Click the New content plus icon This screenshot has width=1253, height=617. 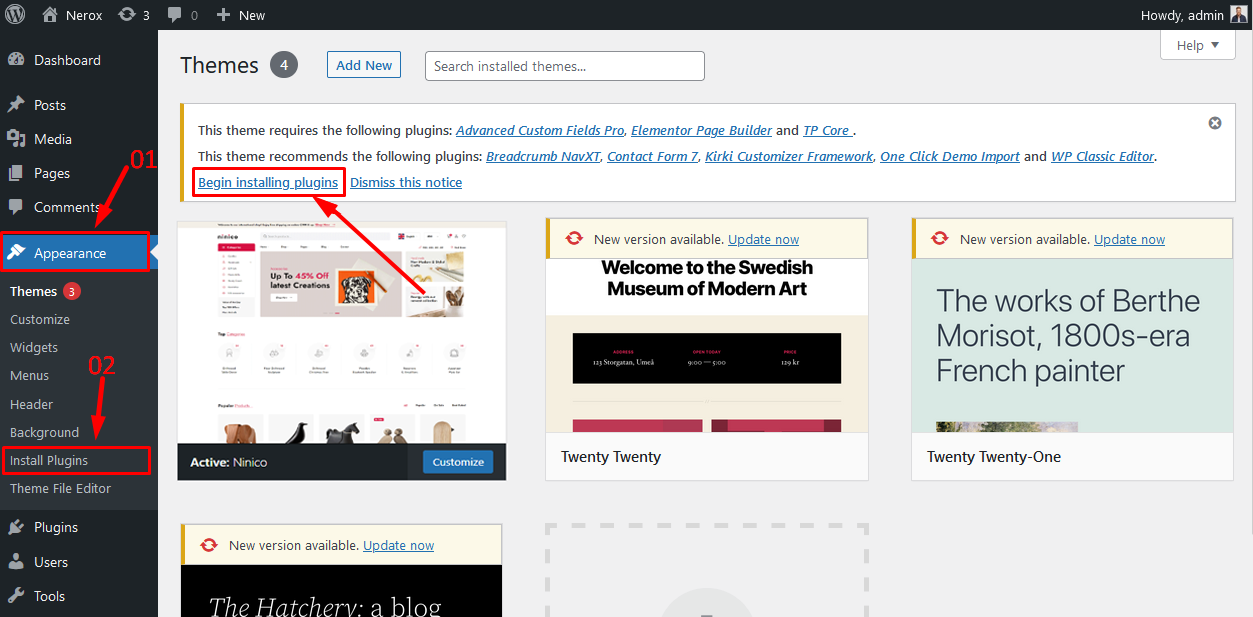point(223,15)
